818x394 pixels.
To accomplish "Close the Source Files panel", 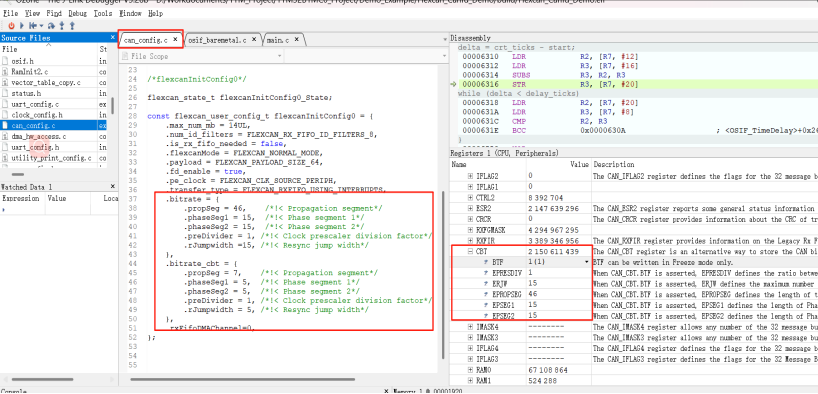I will pyautogui.click(x=112, y=38).
